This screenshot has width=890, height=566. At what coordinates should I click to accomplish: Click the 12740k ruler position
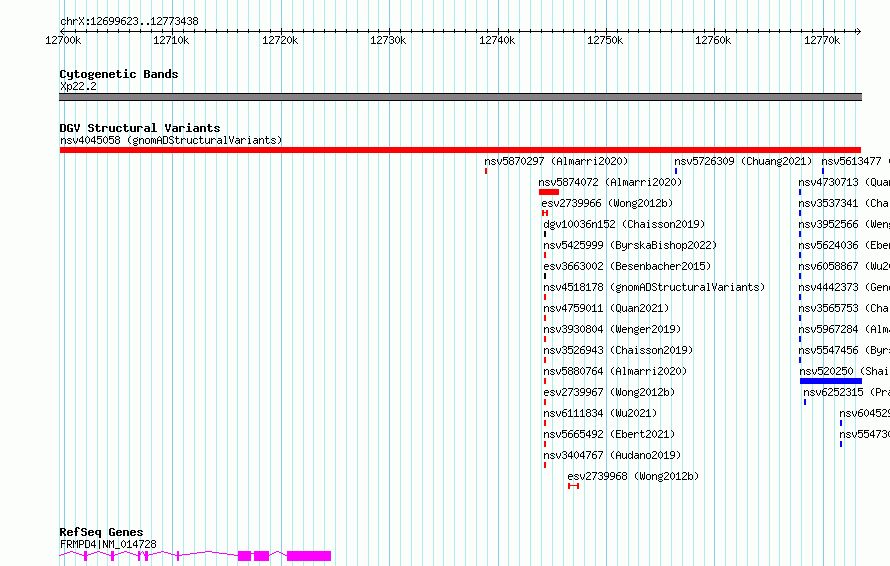point(497,40)
